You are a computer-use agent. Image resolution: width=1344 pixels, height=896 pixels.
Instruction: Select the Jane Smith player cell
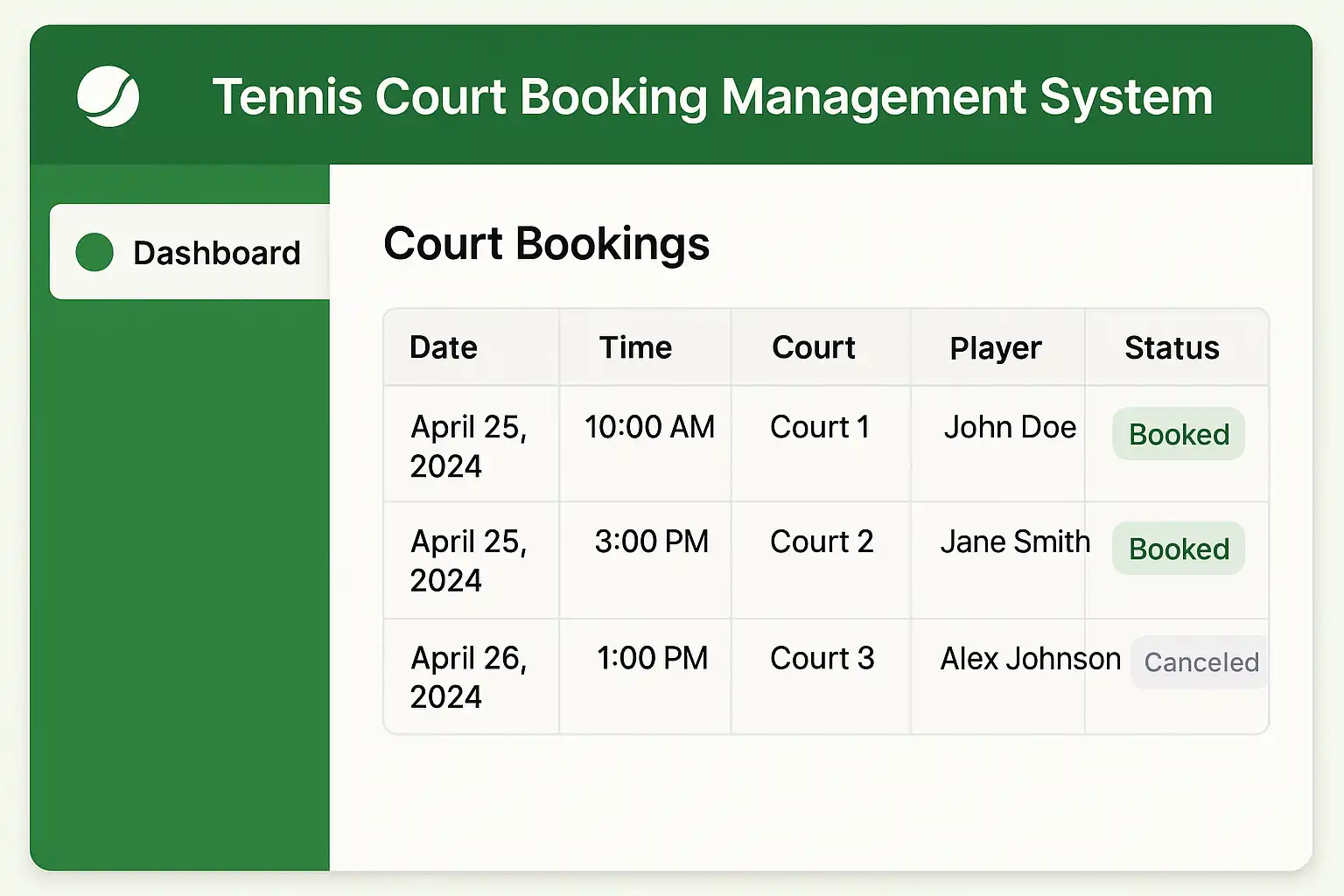tap(1015, 542)
